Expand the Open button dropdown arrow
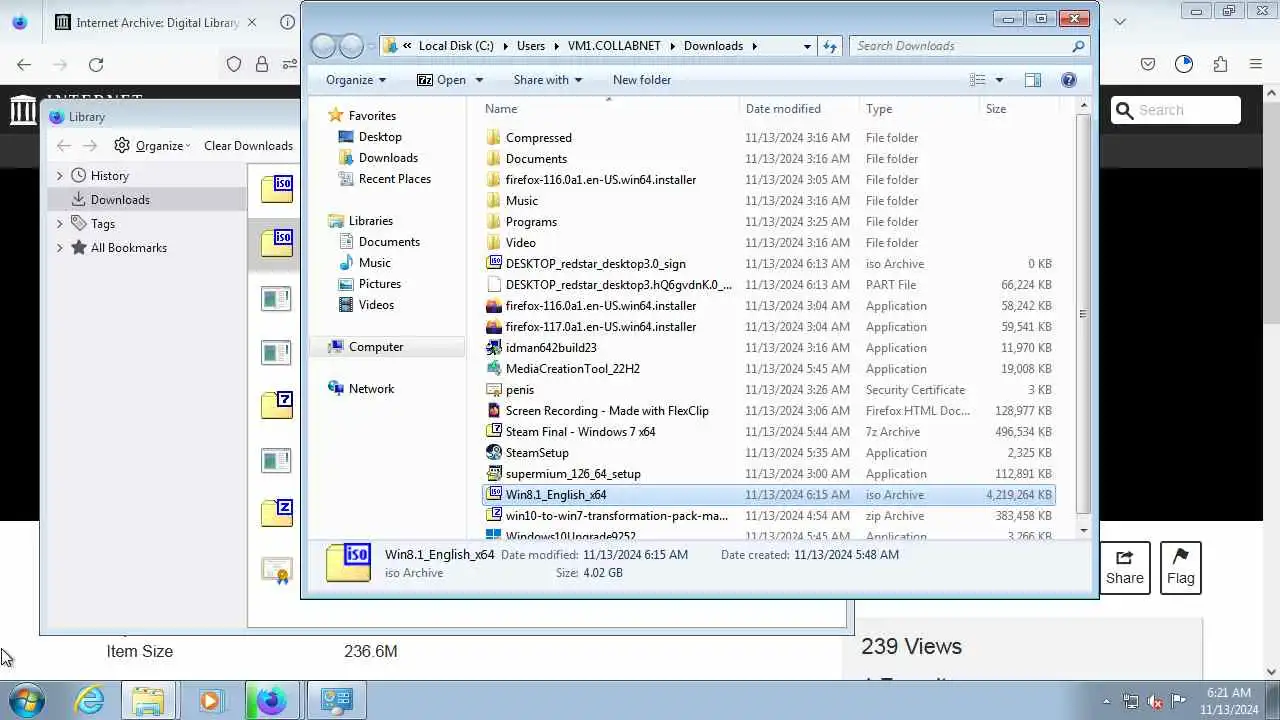Viewport: 1280px width, 720px height. (479, 80)
